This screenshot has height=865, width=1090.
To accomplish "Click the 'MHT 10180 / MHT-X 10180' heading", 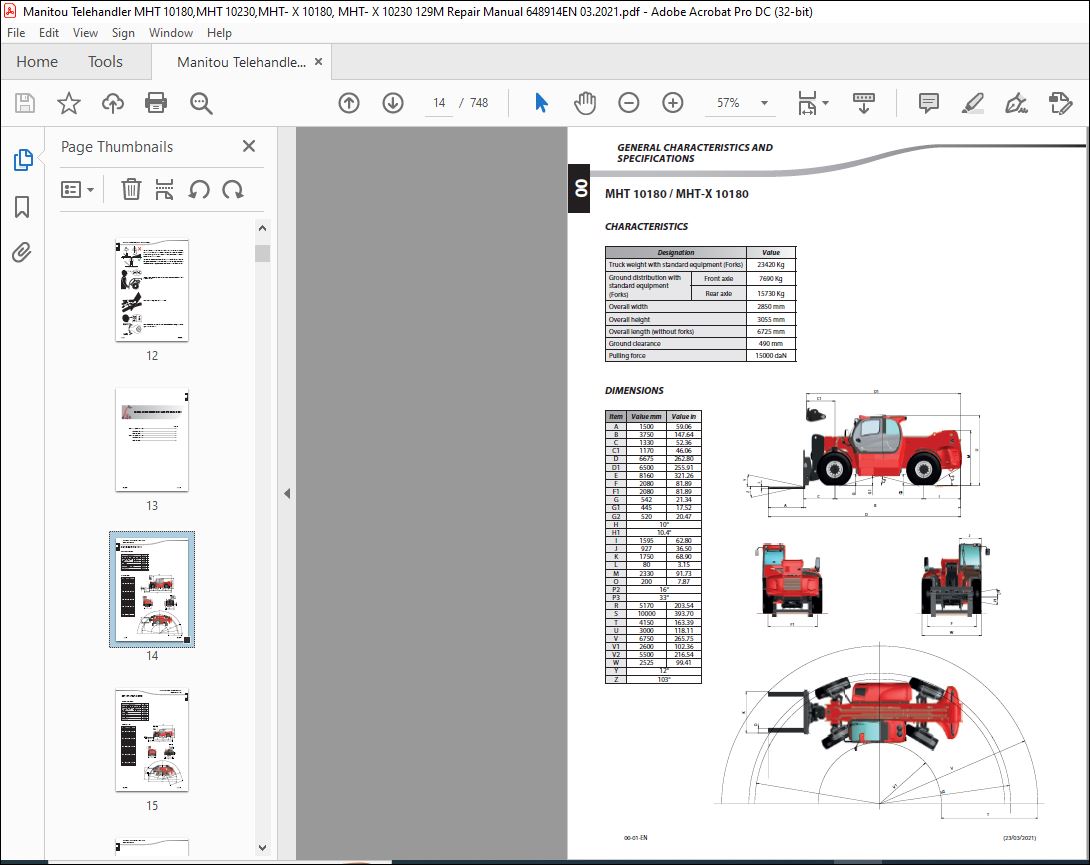I will tap(676, 194).
